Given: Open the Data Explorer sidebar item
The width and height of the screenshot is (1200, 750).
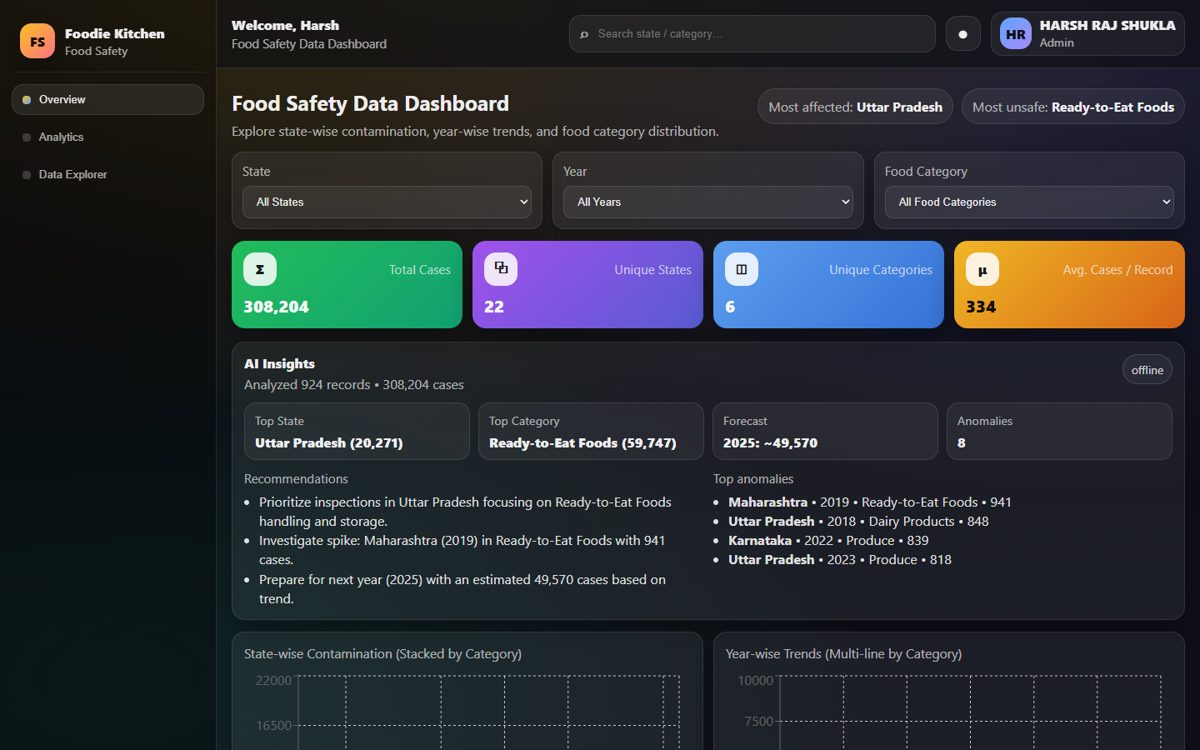Looking at the screenshot, I should (108, 175).
